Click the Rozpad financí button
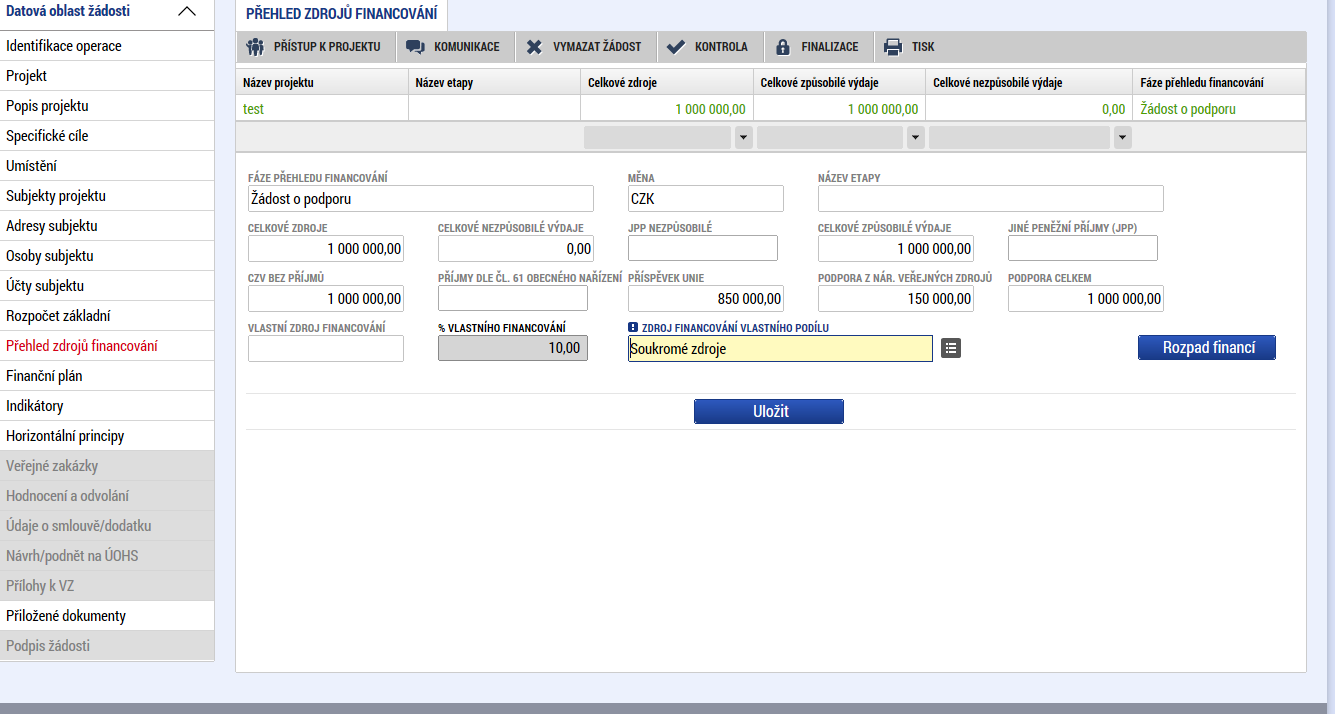This screenshot has height=714, width=1335. click(1207, 348)
